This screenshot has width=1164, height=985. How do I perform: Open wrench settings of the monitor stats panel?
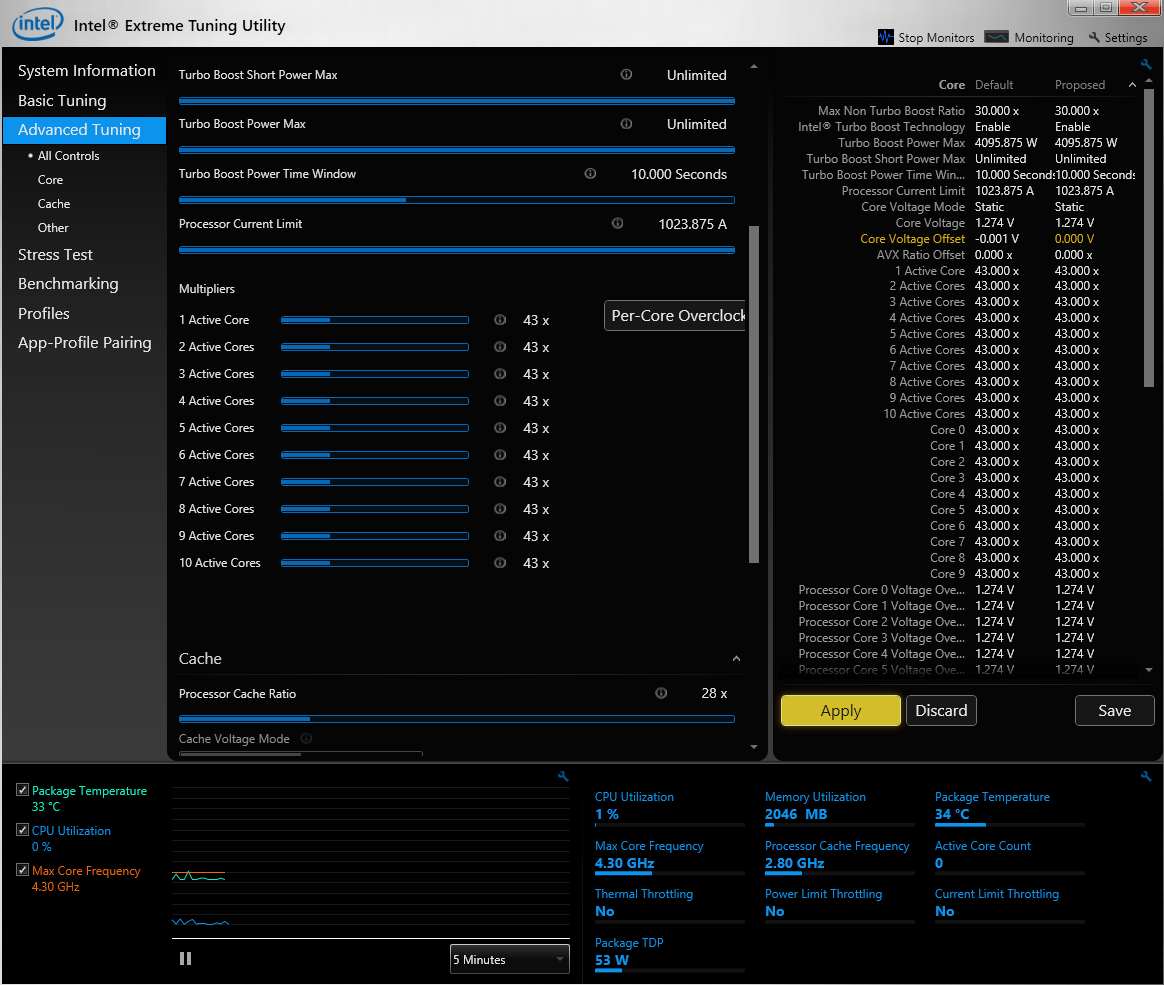[1146, 776]
